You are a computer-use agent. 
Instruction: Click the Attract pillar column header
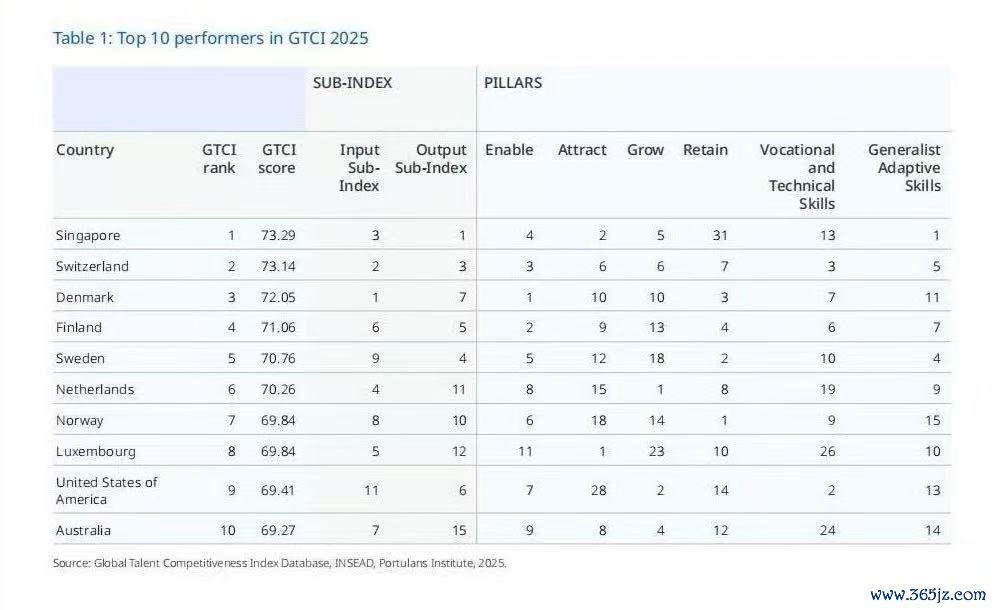tap(582, 150)
